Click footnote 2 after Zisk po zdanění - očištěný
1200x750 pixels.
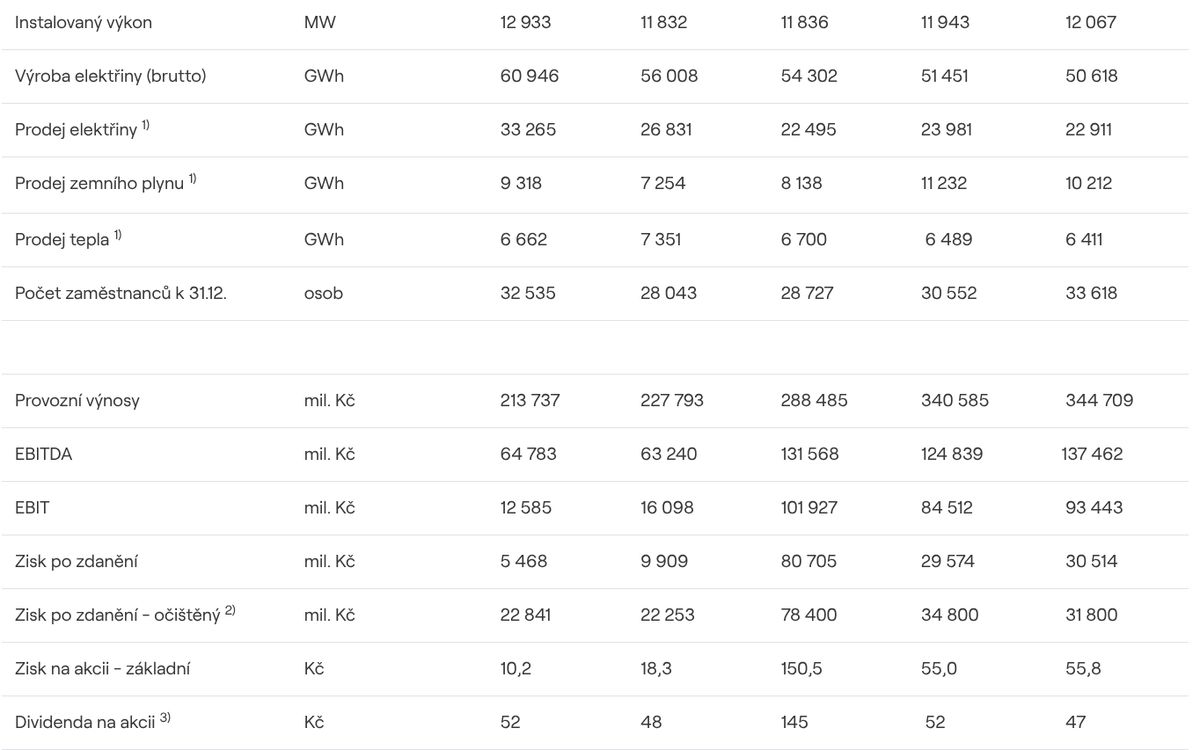[230, 610]
